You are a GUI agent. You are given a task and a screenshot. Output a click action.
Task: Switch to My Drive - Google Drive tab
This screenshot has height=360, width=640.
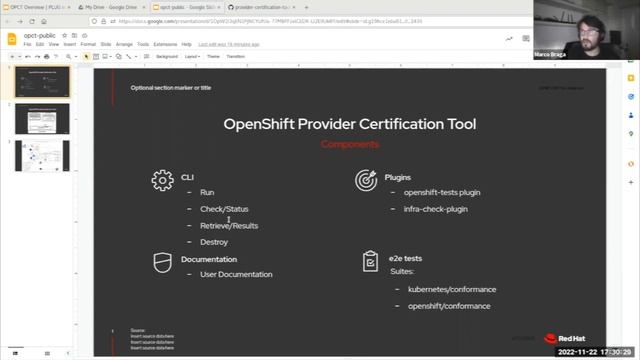(x=110, y=7)
